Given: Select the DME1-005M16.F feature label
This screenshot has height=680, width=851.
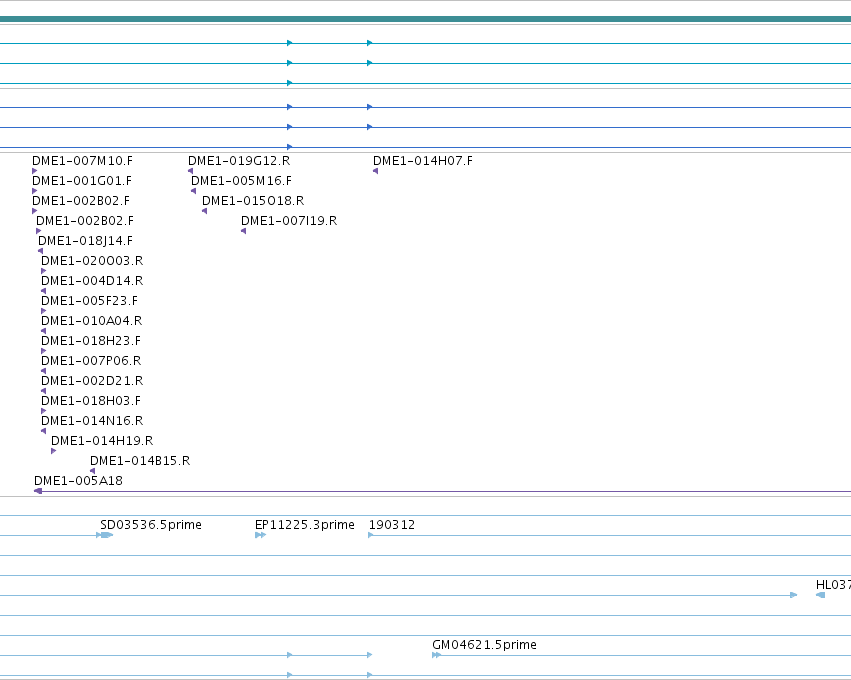Looking at the screenshot, I should [242, 181].
